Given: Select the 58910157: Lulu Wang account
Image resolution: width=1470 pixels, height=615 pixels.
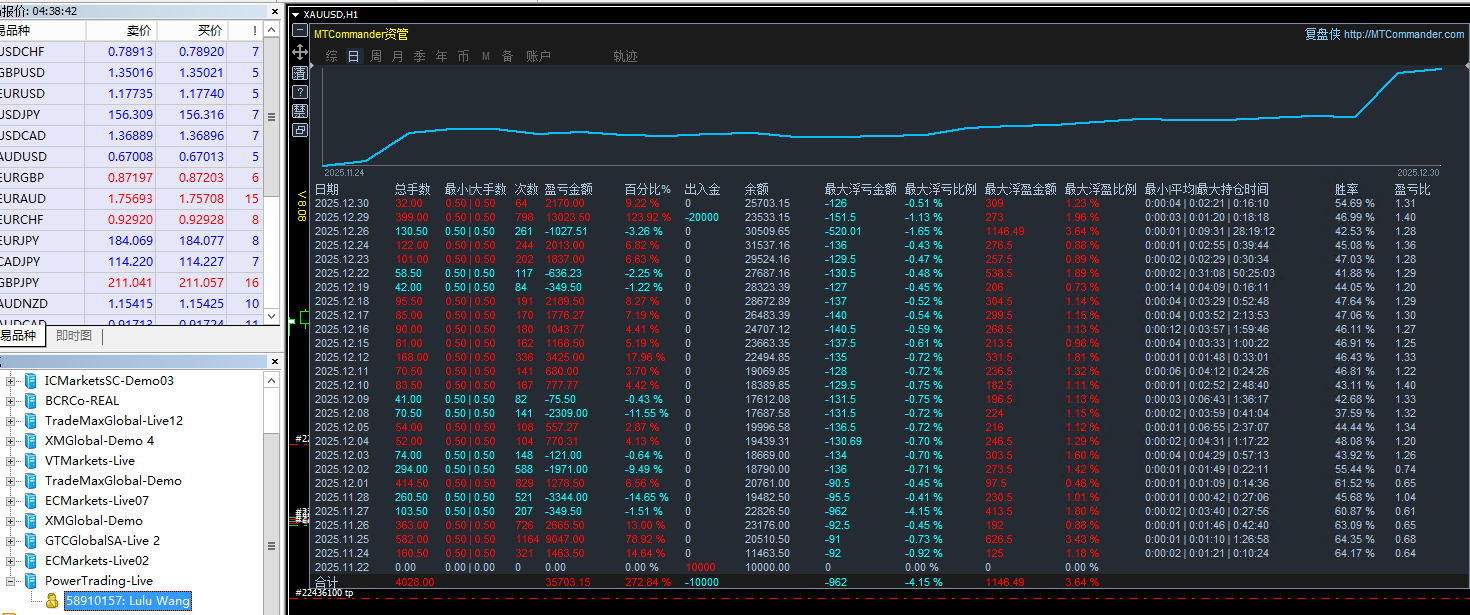Looking at the screenshot, I should [127, 601].
